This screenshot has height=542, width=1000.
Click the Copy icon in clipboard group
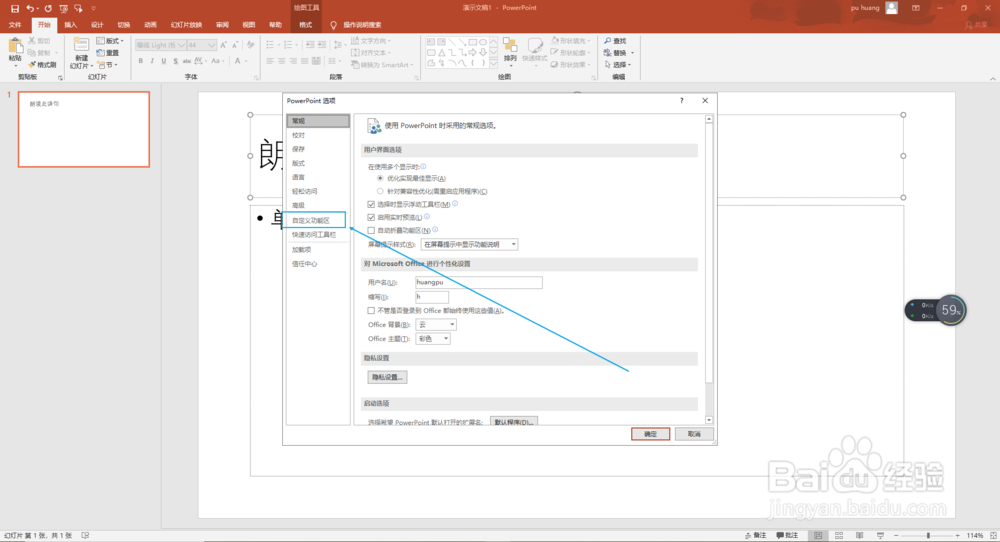[31, 53]
